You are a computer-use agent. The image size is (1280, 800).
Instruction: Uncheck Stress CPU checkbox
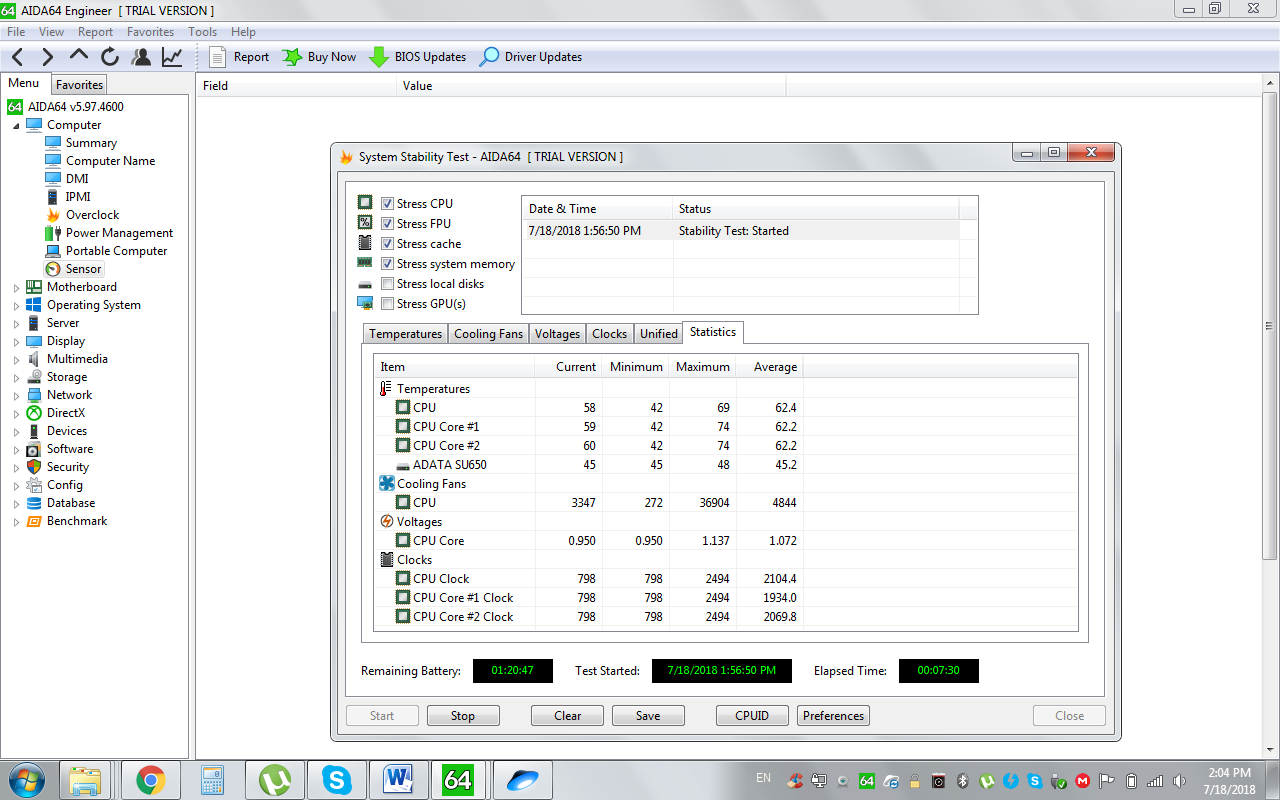(387, 204)
